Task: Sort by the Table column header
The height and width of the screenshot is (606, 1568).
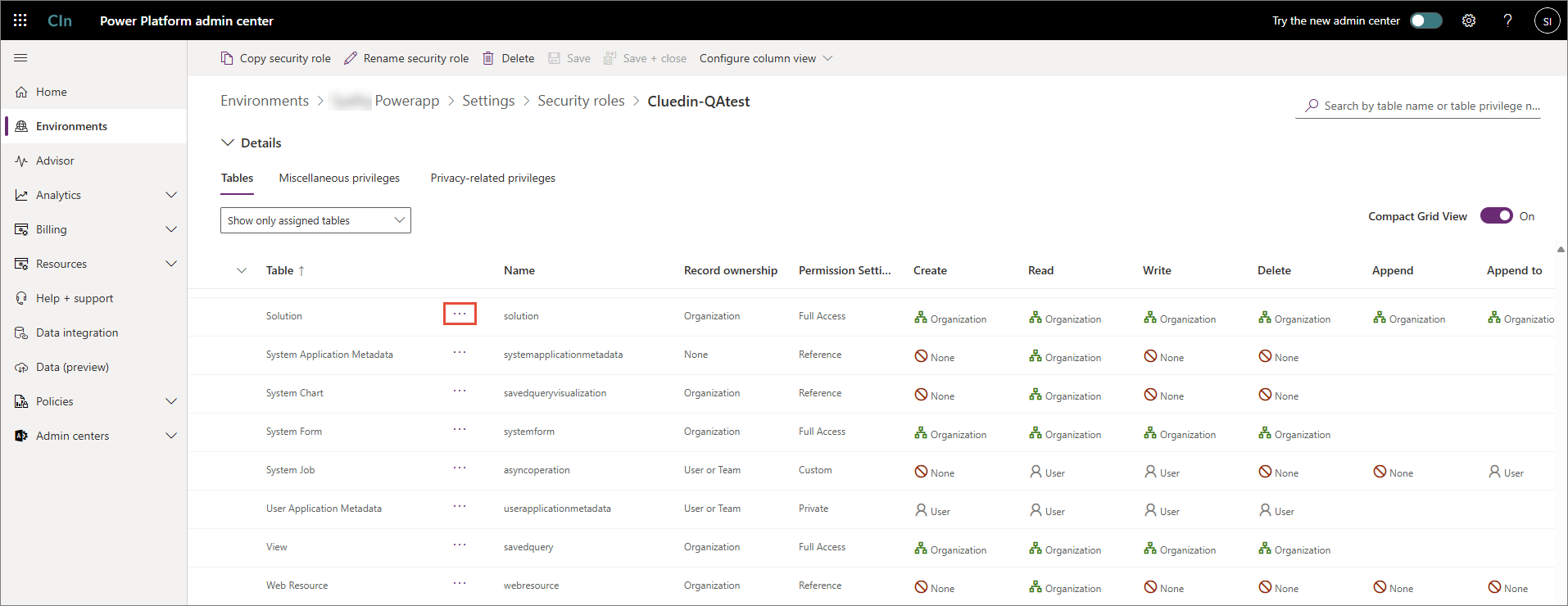Action: click(285, 270)
